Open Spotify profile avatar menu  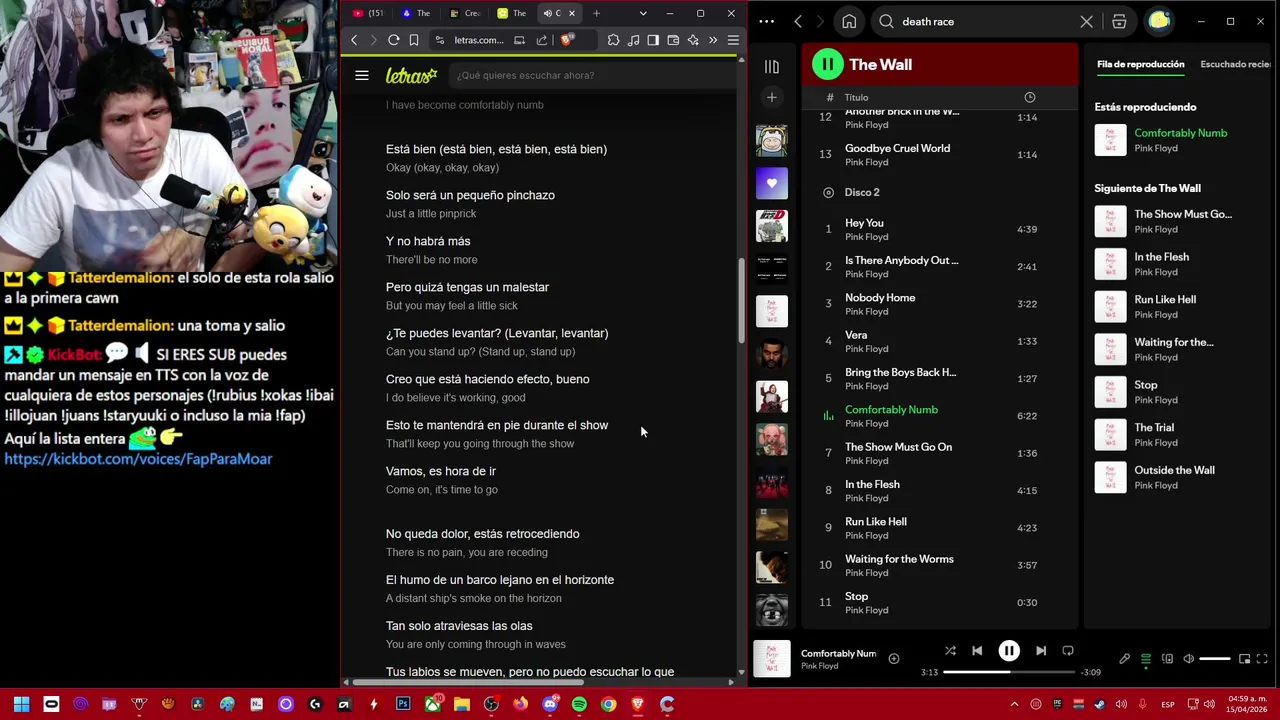[1159, 21]
